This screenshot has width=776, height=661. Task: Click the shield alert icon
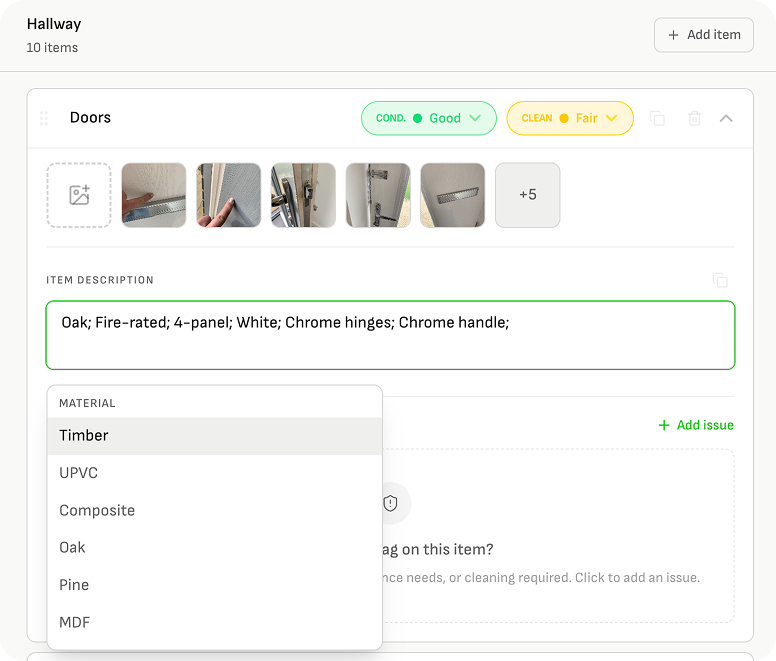(391, 503)
